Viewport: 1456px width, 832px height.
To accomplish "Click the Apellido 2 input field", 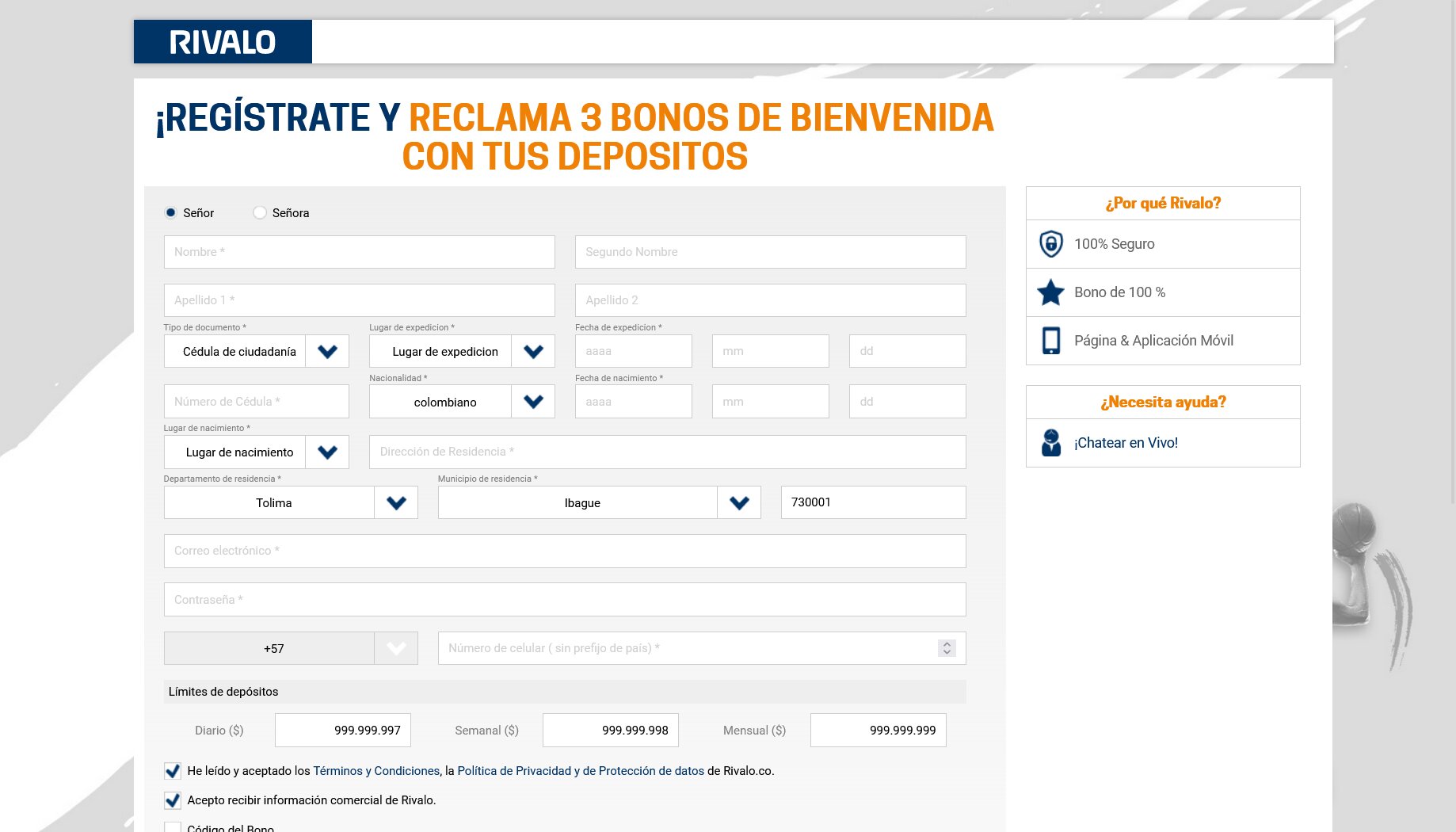I will (770, 300).
